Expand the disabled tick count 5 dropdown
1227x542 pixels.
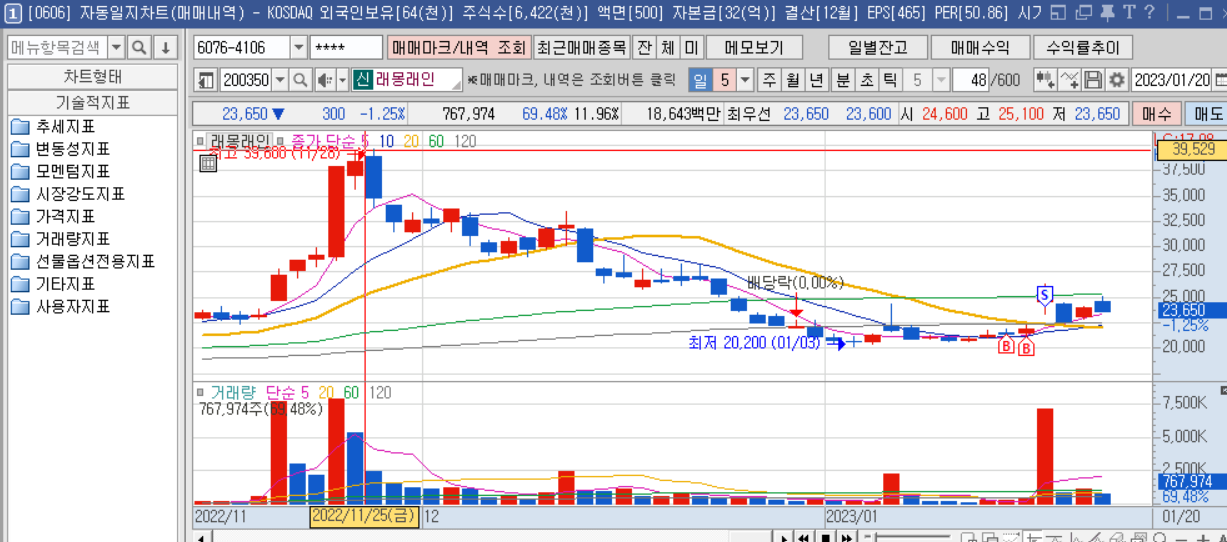941,80
